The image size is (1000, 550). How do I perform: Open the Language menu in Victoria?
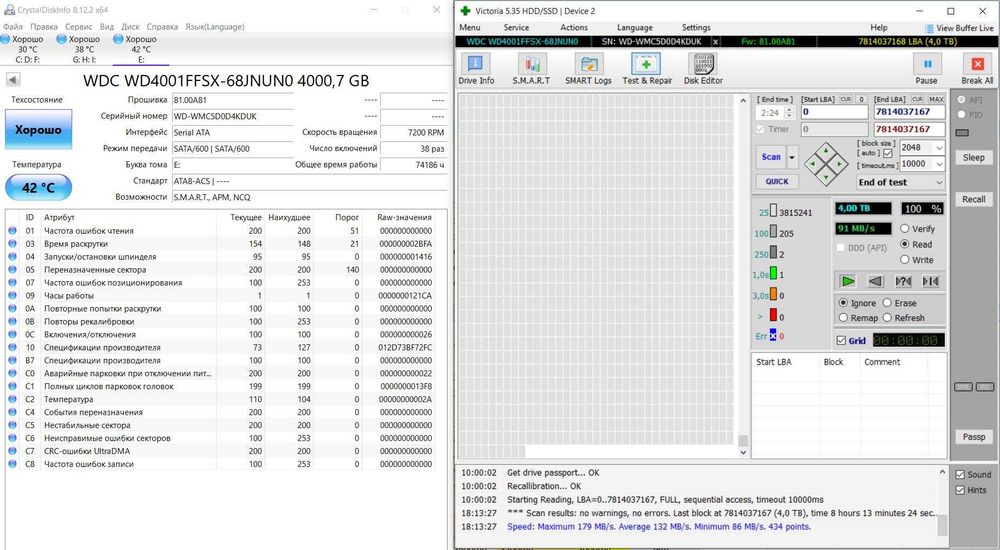tap(635, 27)
